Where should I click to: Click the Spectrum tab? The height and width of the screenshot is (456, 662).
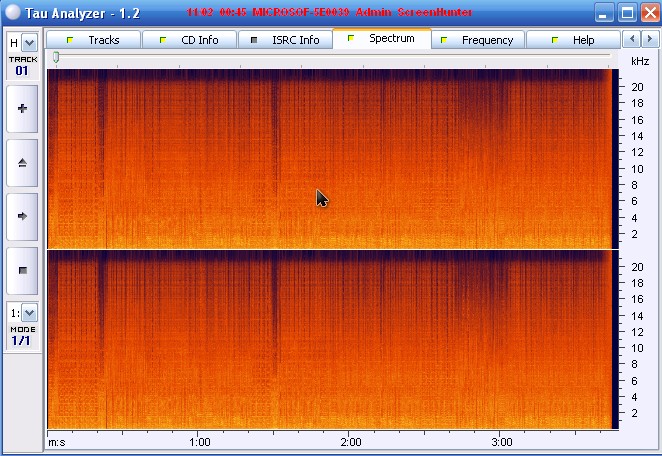382,39
